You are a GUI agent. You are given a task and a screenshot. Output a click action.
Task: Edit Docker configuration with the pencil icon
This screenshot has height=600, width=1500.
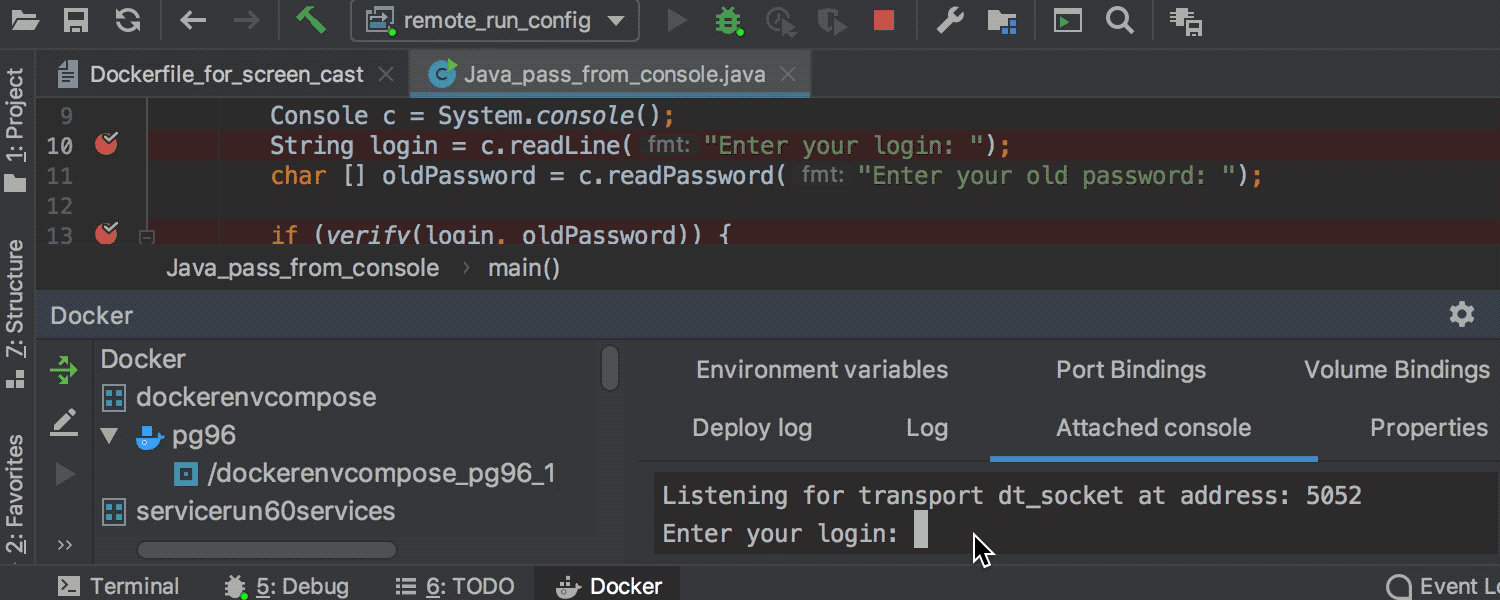64,422
